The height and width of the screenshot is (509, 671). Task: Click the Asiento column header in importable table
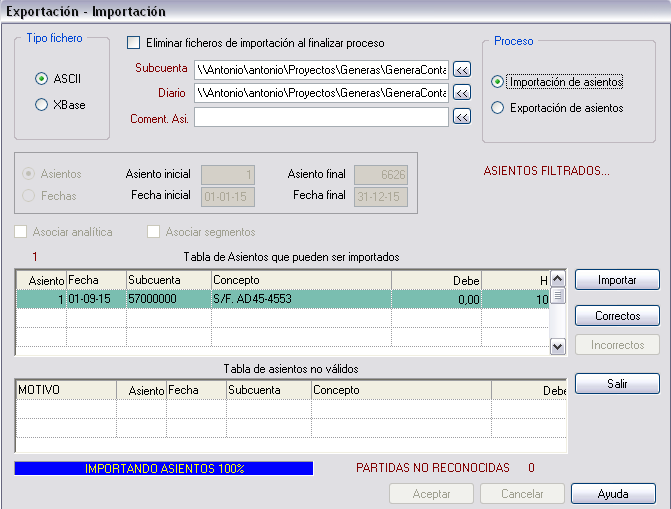click(x=42, y=280)
